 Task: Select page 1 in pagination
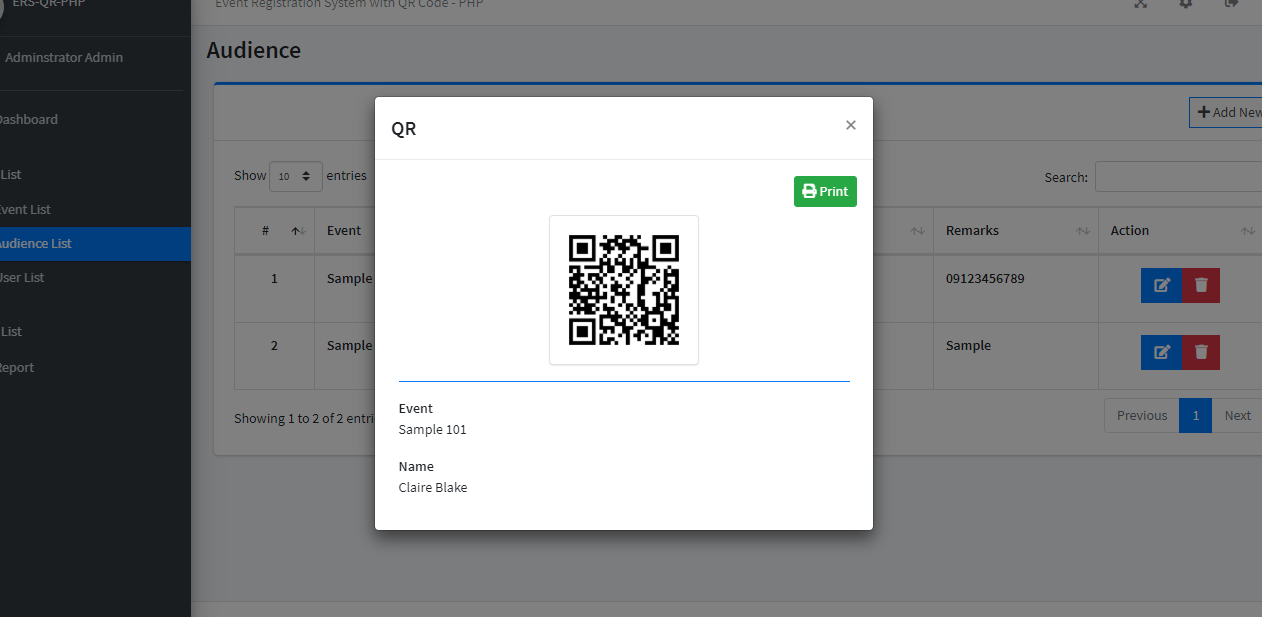click(x=1196, y=415)
